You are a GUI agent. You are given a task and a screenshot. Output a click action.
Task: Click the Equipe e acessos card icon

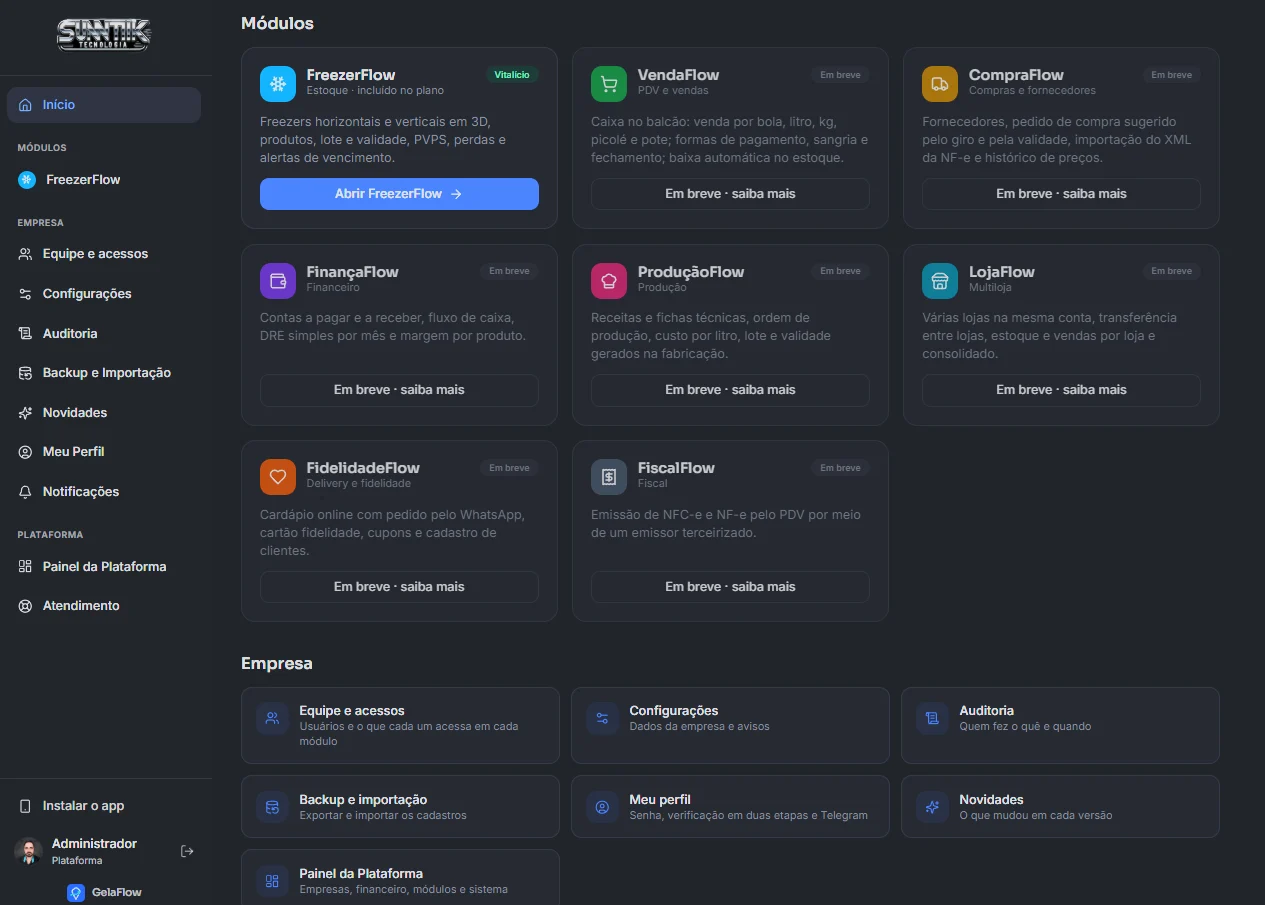pyautogui.click(x=272, y=718)
